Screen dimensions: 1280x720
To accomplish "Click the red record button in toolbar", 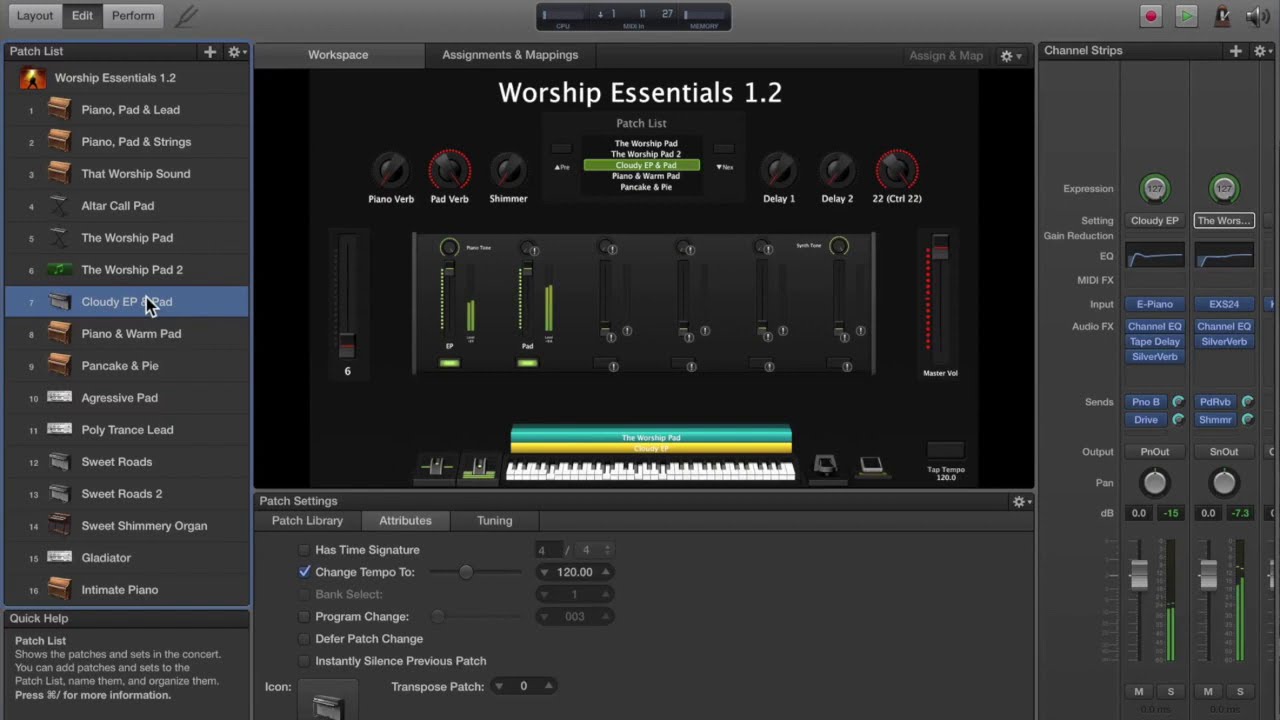I will pos(1151,16).
